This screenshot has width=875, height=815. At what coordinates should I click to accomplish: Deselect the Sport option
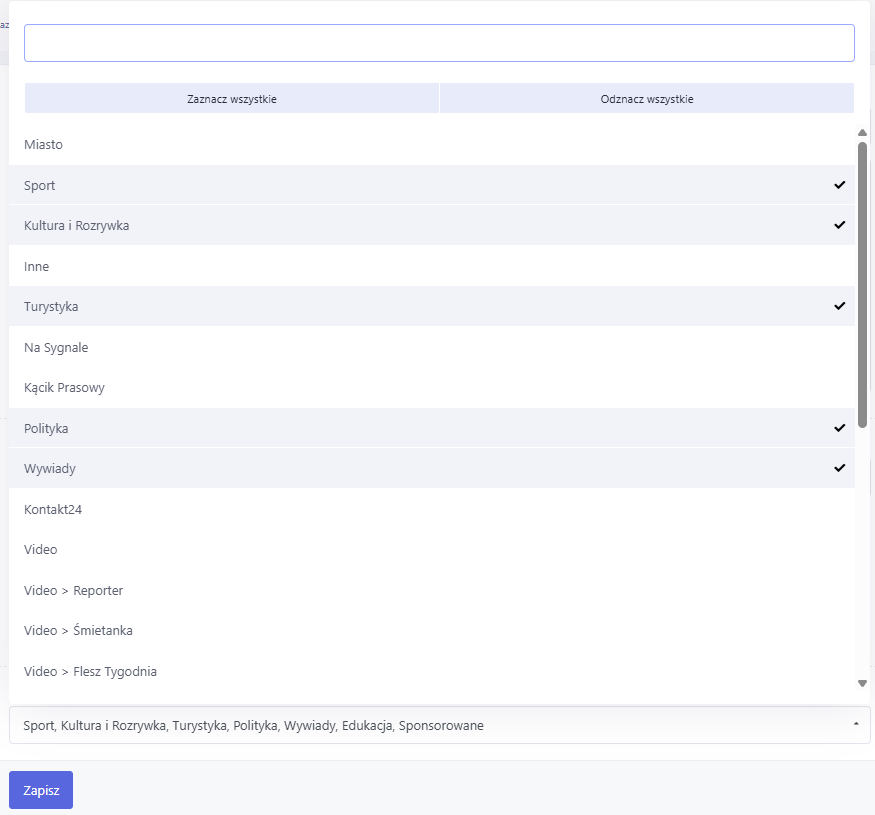(431, 185)
